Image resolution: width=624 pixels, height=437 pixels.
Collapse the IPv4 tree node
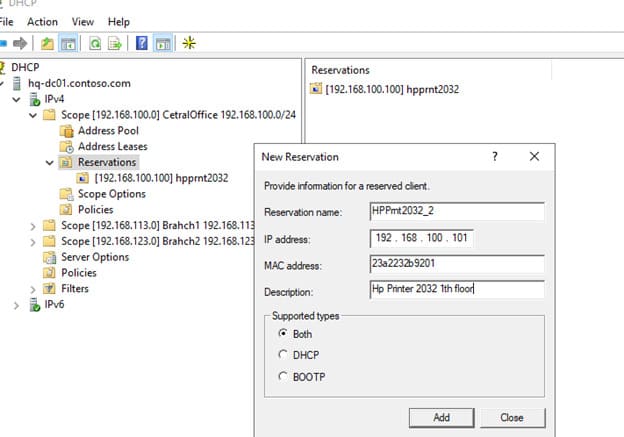(x=18, y=99)
